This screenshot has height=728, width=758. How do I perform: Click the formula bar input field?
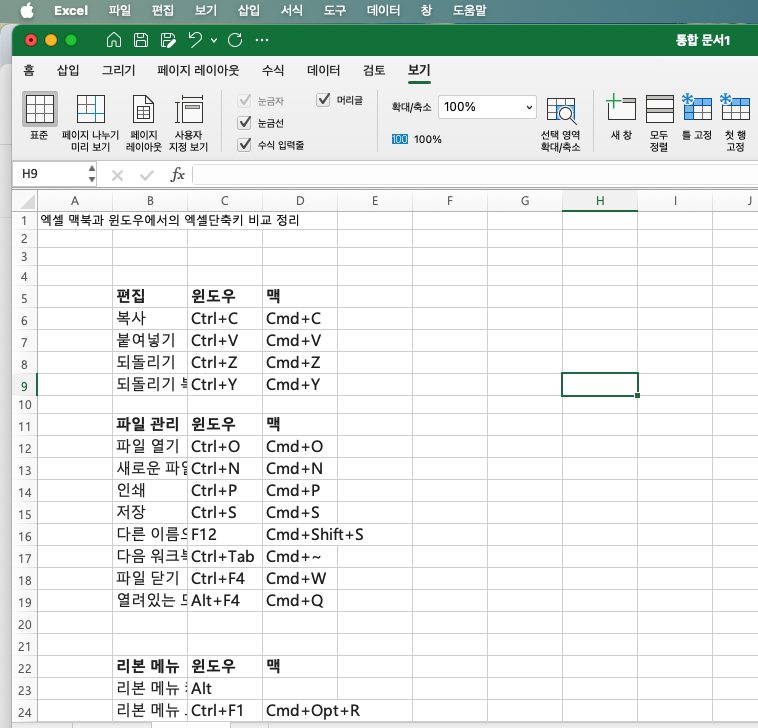coord(475,175)
